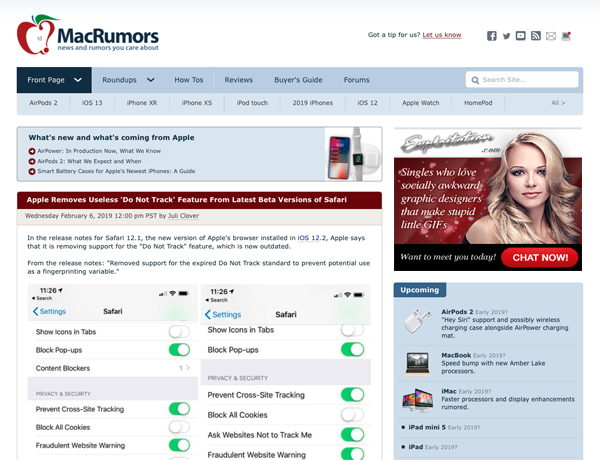Image resolution: width=600 pixels, height=460 pixels.
Task: Tap the back chevron beside Settings in right screenshot
Action: pyautogui.click(x=208, y=315)
